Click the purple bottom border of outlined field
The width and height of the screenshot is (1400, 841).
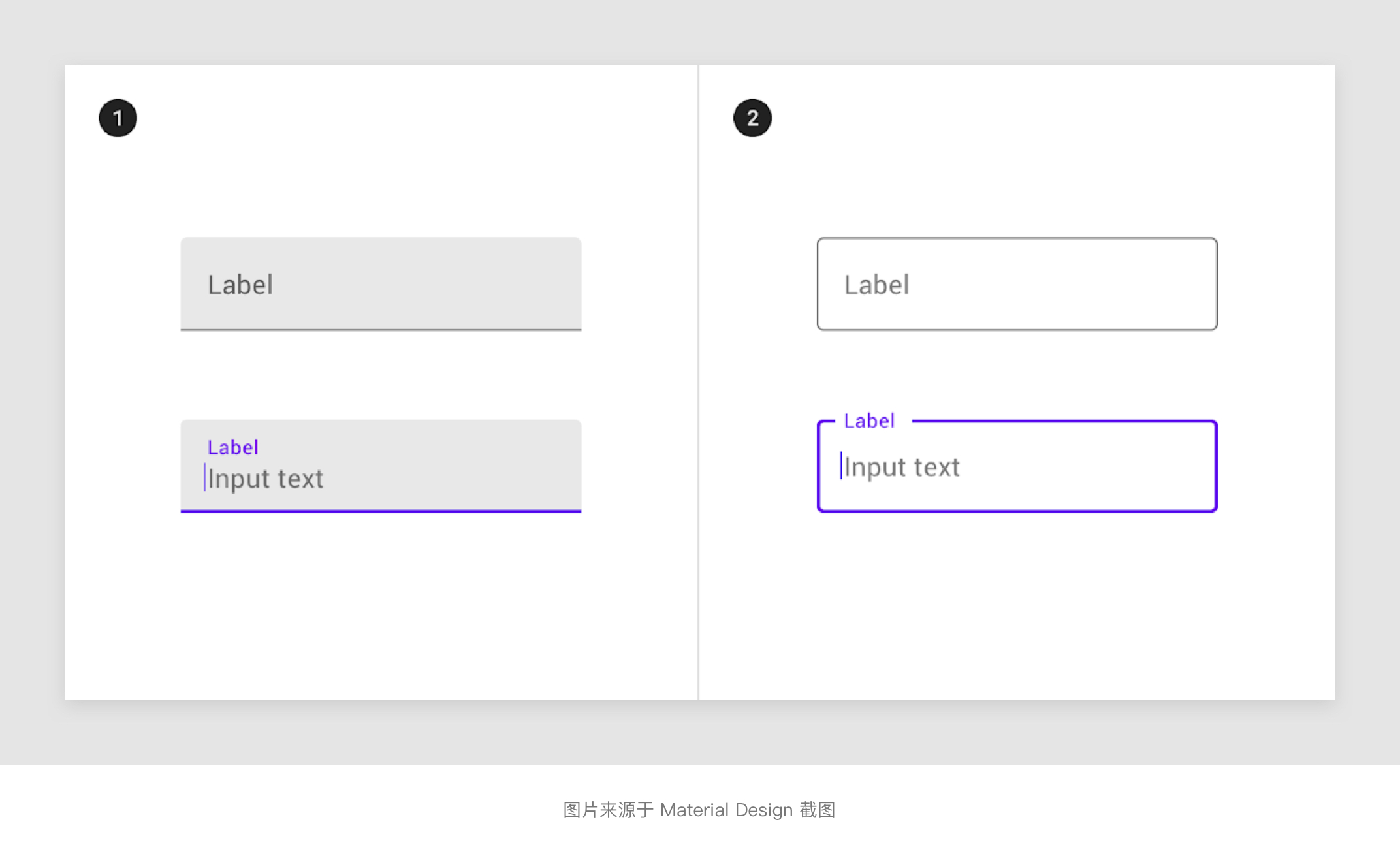[1017, 510]
